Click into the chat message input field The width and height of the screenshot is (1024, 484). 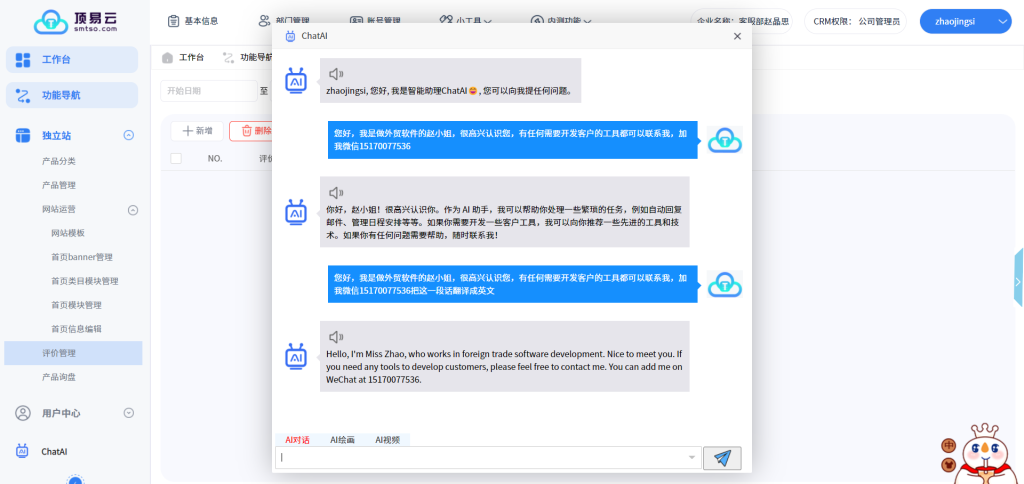(480, 458)
